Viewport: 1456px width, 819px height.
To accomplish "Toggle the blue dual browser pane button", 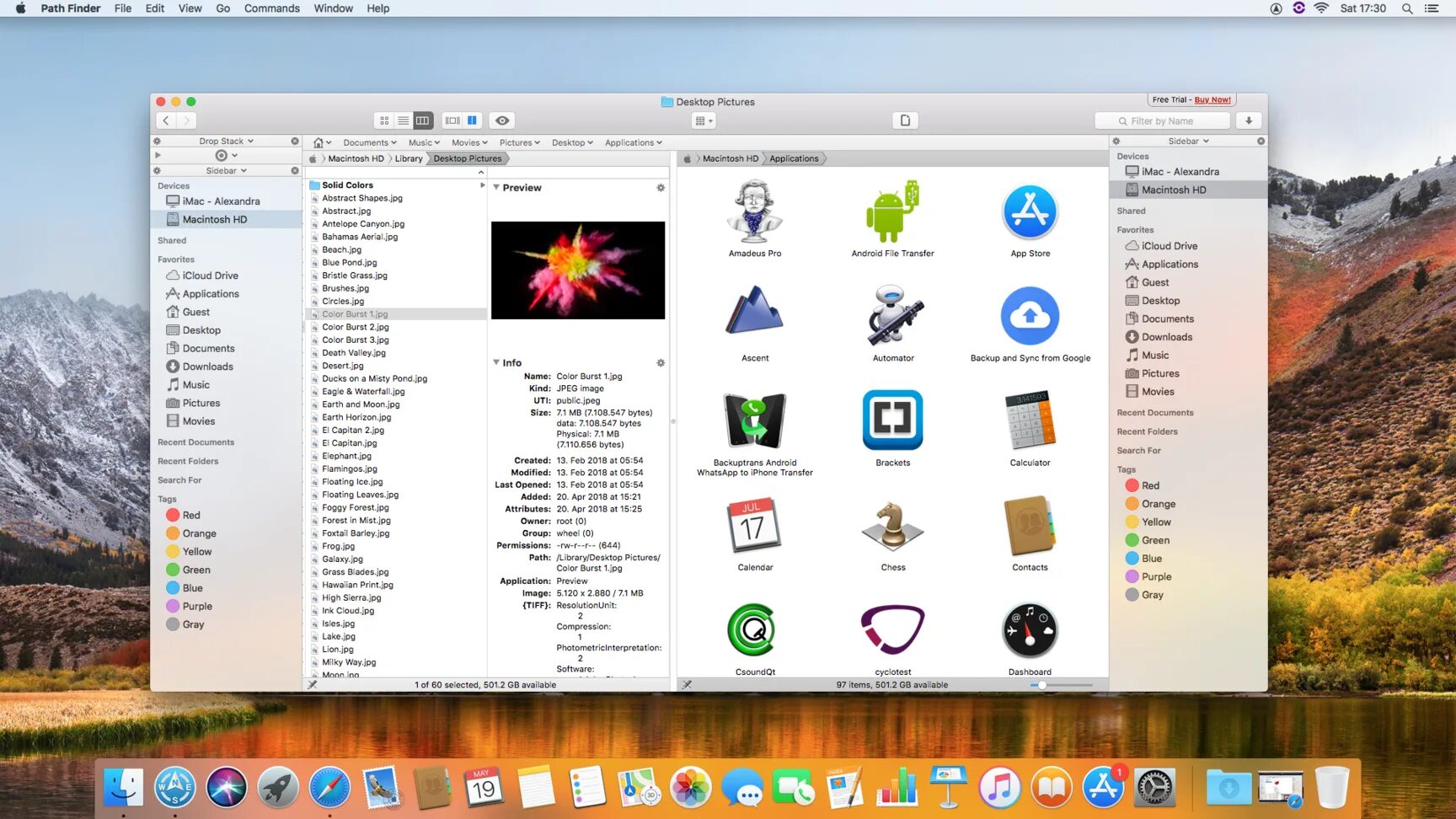I will (x=473, y=120).
